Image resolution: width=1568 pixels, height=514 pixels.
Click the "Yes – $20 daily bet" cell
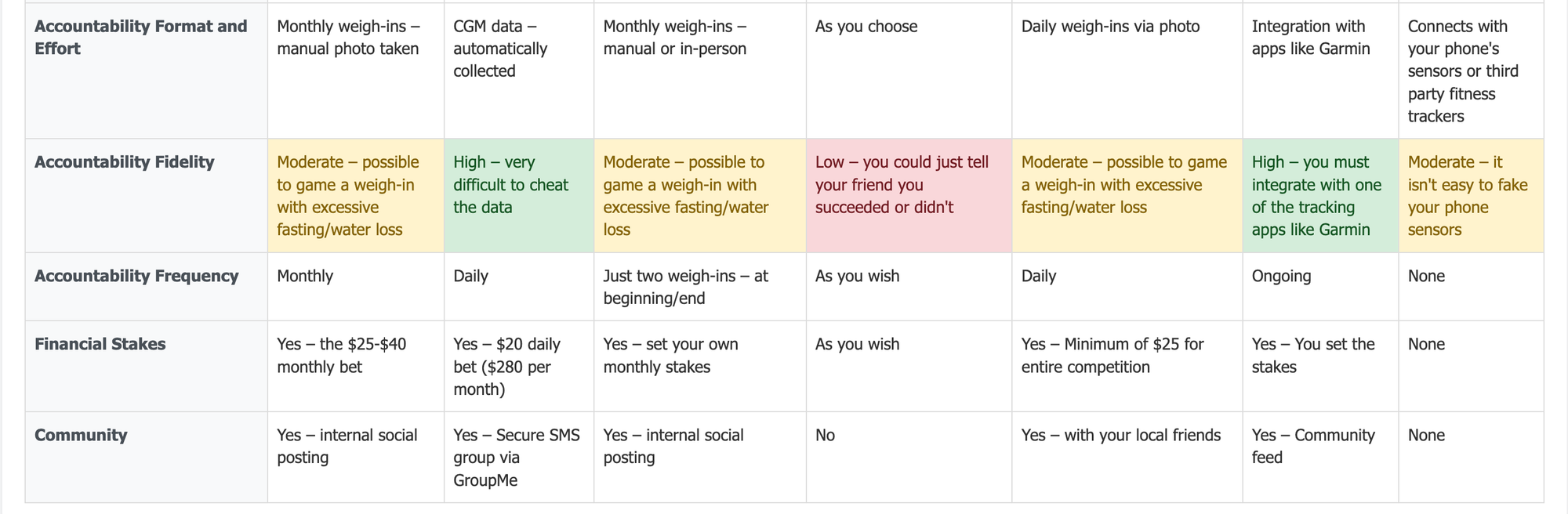click(x=506, y=367)
